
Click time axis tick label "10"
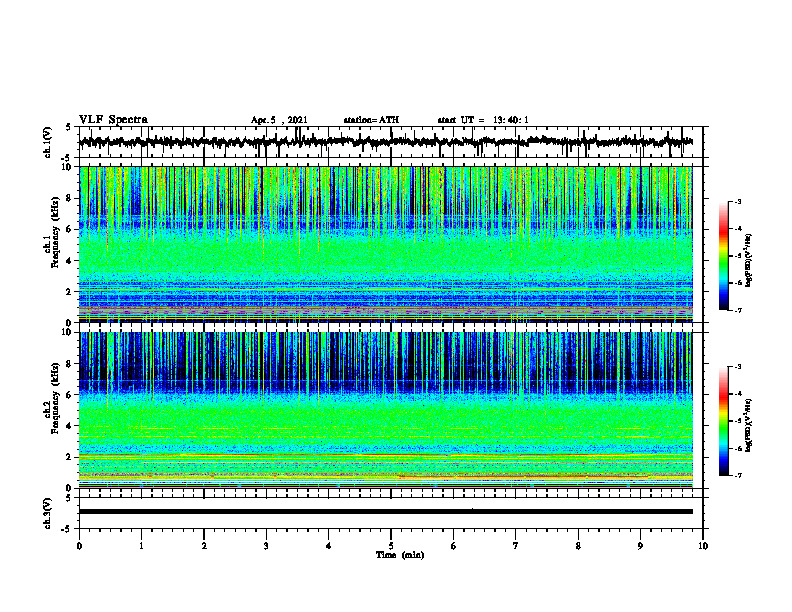pyautogui.click(x=703, y=546)
